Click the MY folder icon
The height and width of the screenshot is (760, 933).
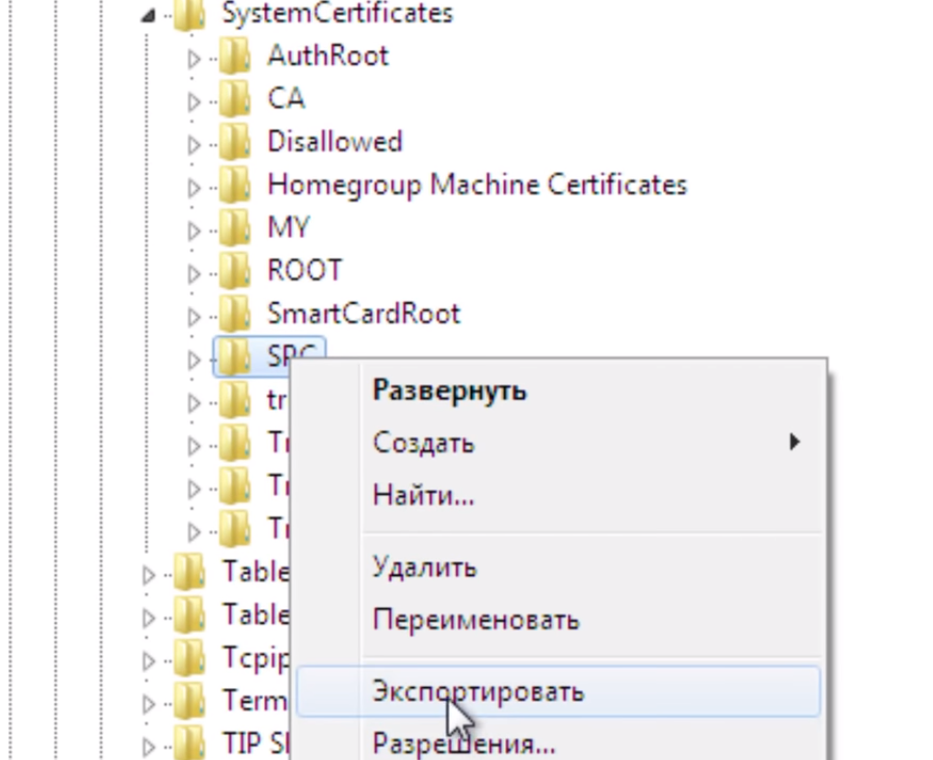235,228
